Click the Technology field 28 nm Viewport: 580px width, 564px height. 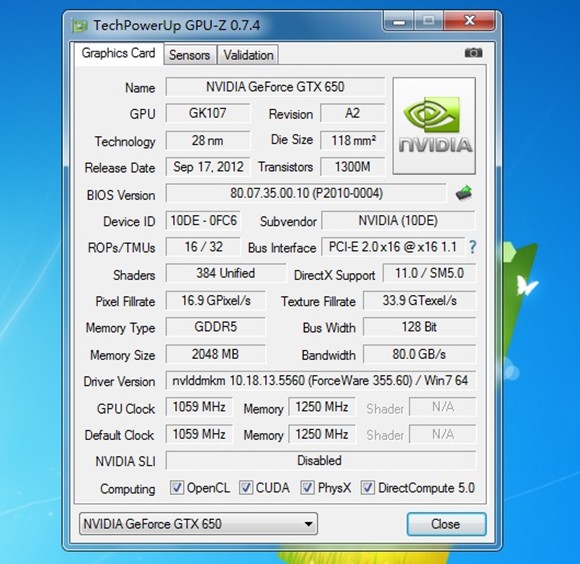208,140
